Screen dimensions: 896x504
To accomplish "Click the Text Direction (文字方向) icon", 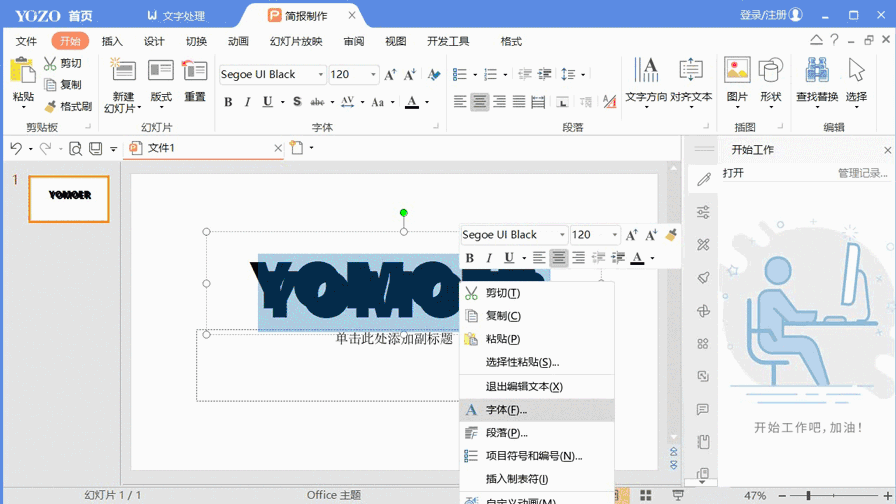I will tap(646, 71).
